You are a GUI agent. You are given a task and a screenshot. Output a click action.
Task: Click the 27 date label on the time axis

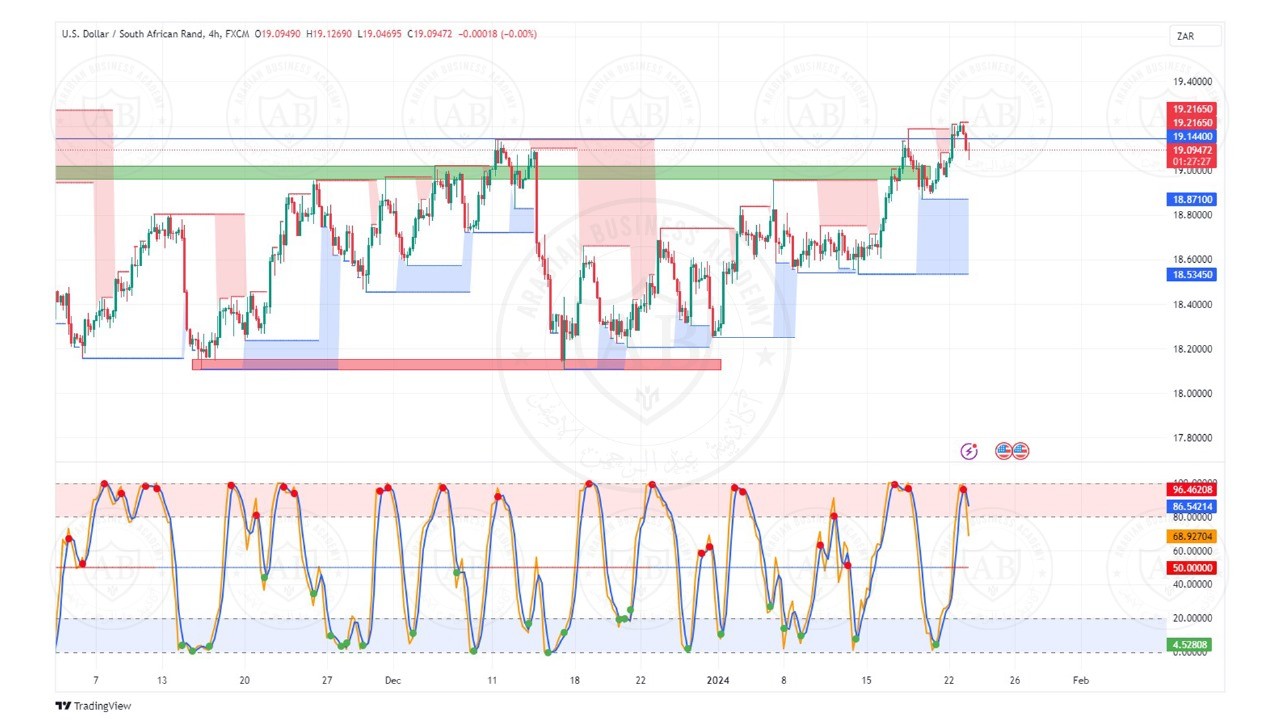point(327,680)
